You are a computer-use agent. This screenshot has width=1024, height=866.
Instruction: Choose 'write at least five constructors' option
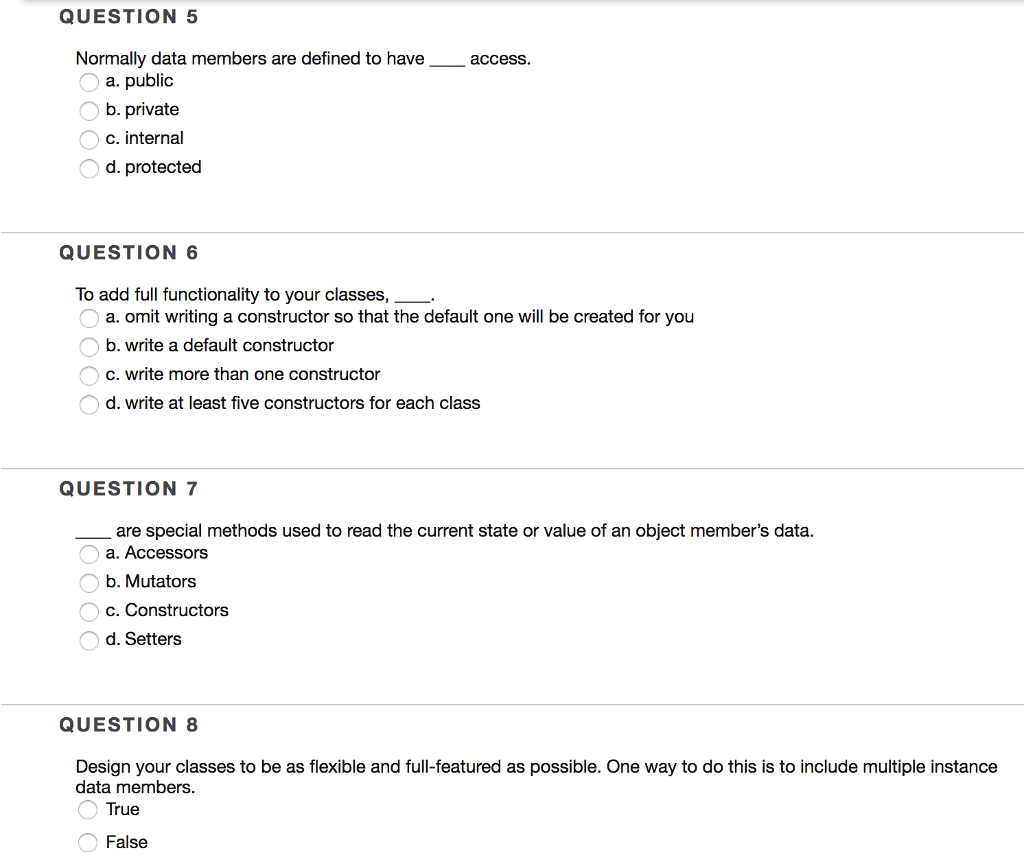(x=88, y=404)
